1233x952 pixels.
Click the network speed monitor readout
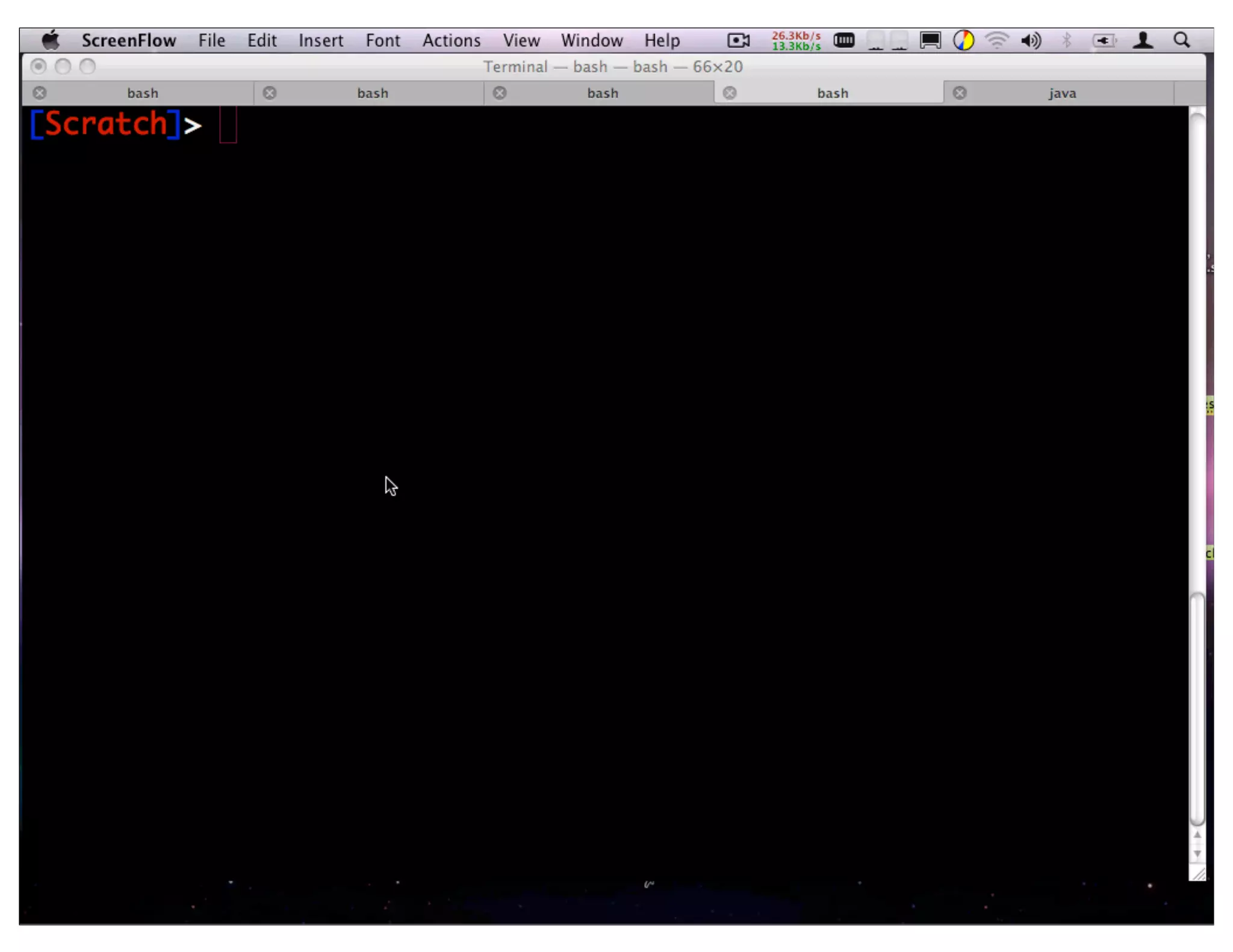796,40
